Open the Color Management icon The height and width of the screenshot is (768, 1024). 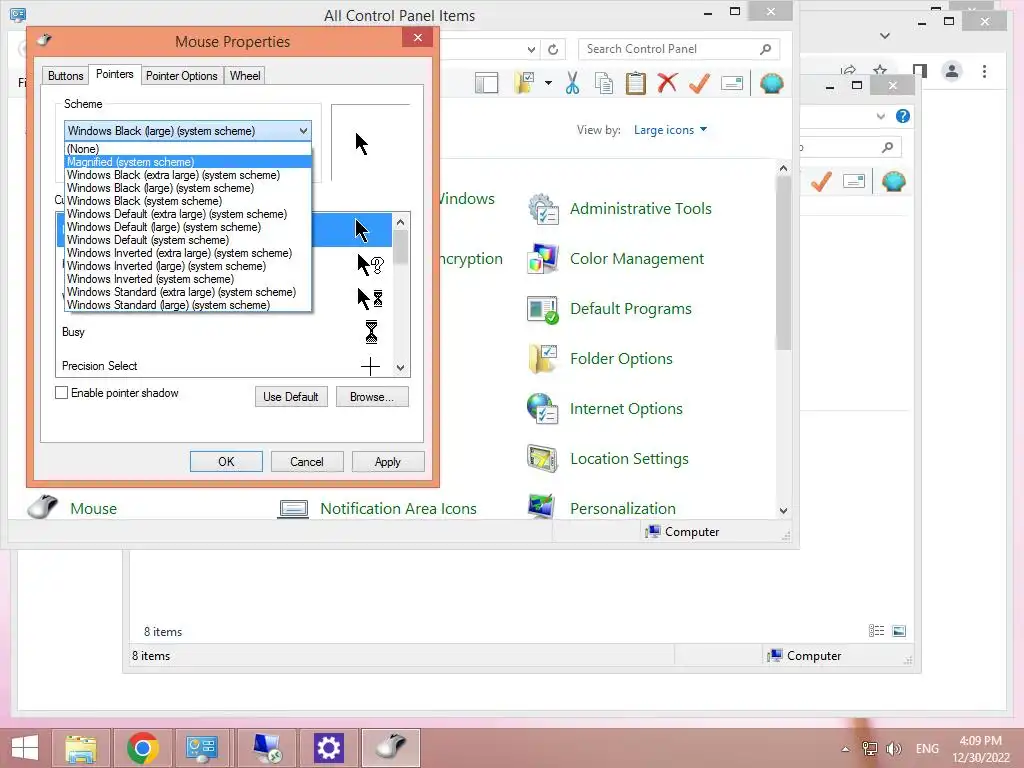click(543, 259)
